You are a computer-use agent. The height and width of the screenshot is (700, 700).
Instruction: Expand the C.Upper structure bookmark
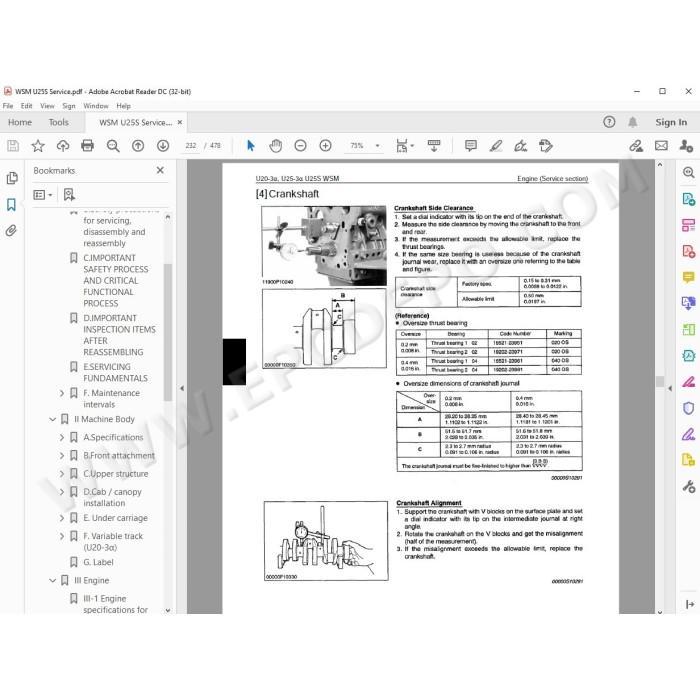coord(62,474)
